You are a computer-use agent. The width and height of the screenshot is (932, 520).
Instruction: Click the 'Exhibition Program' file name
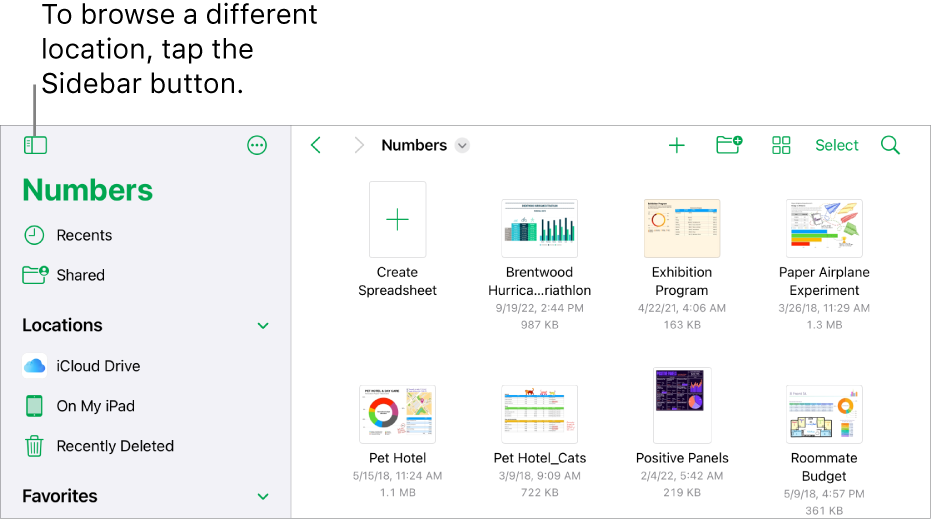[682, 281]
